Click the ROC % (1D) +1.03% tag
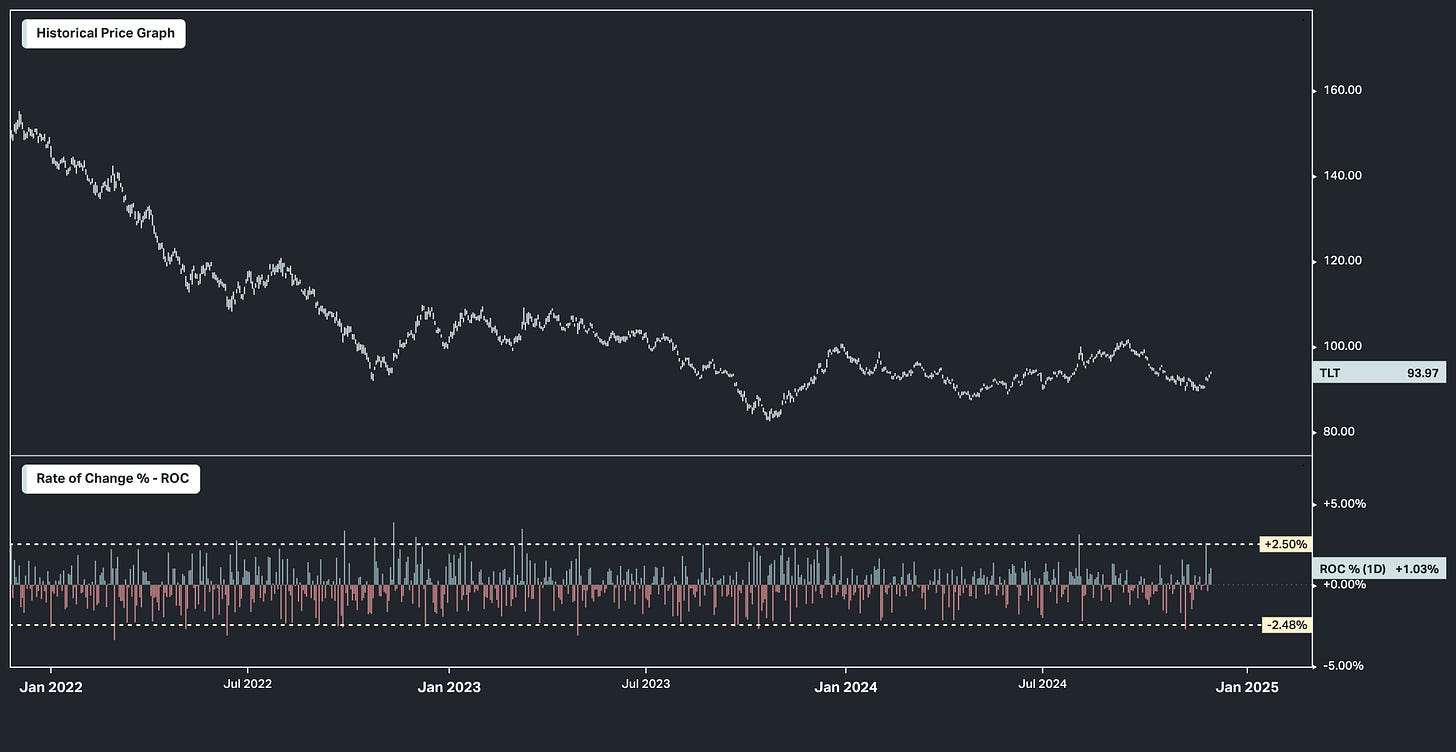The height and width of the screenshot is (752, 1456). pos(1380,569)
